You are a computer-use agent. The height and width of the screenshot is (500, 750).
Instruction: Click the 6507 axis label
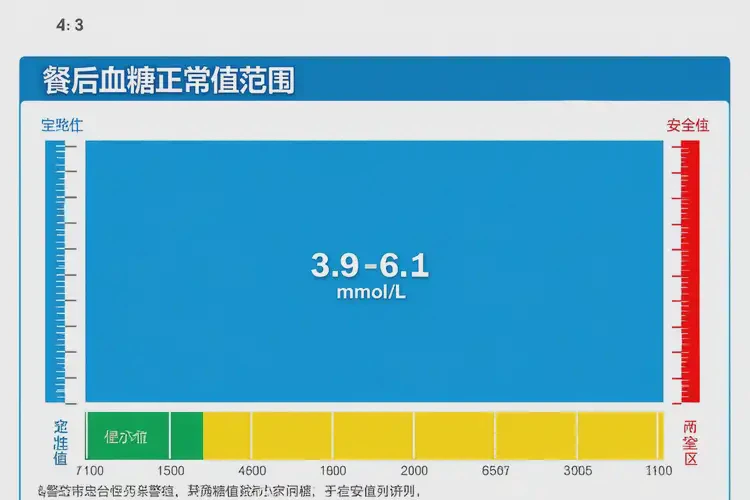496,471
